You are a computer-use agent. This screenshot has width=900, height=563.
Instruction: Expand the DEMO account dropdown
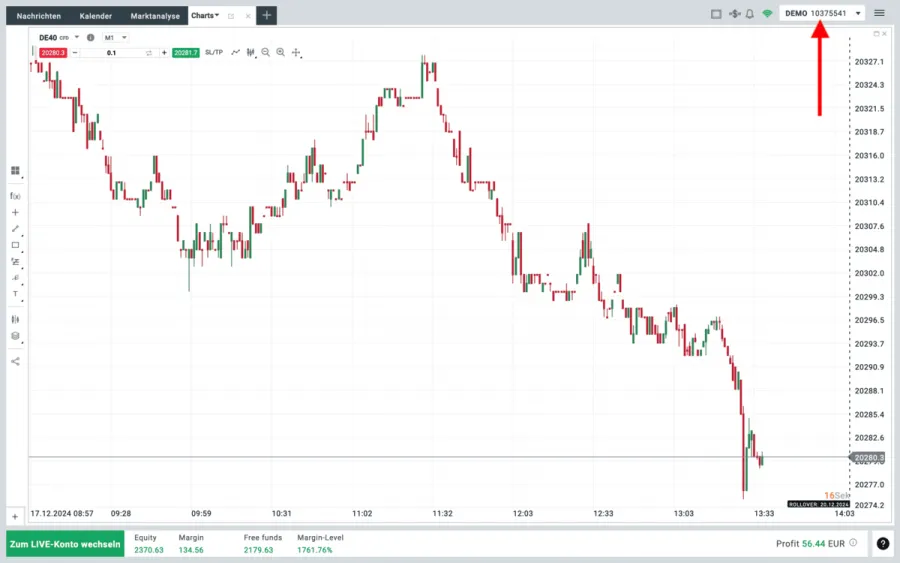click(x=858, y=14)
